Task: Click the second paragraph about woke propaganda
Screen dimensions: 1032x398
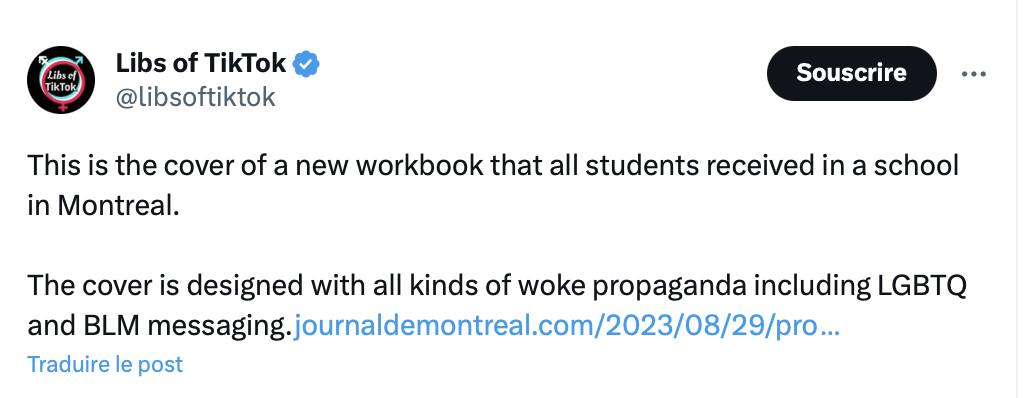Action: (x=497, y=305)
